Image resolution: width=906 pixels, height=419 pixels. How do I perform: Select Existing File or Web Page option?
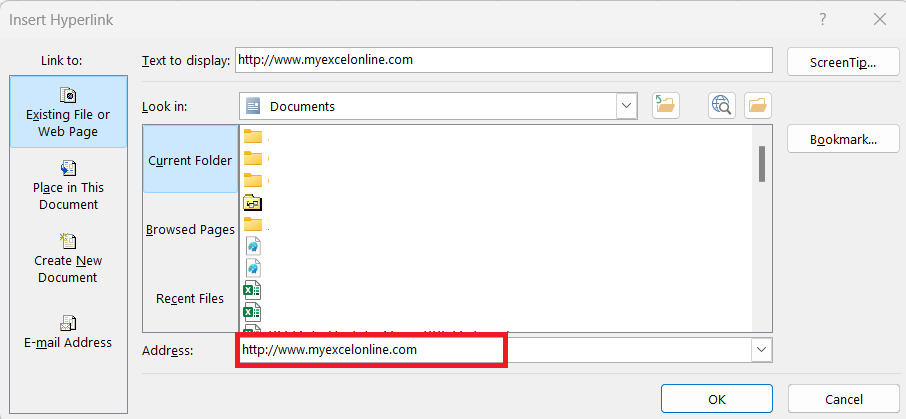tap(68, 112)
